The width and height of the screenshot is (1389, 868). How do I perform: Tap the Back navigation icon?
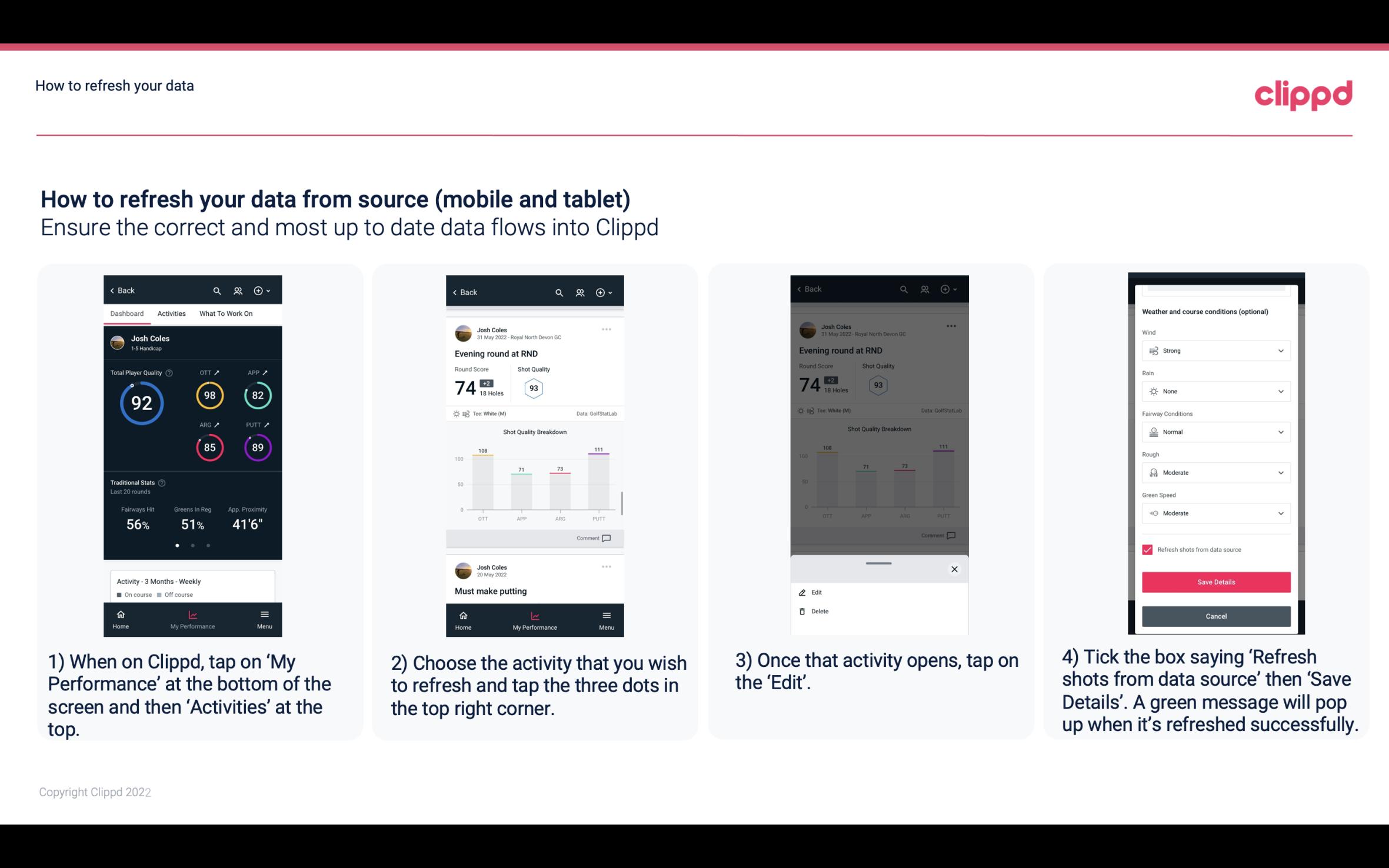pyautogui.click(x=114, y=290)
